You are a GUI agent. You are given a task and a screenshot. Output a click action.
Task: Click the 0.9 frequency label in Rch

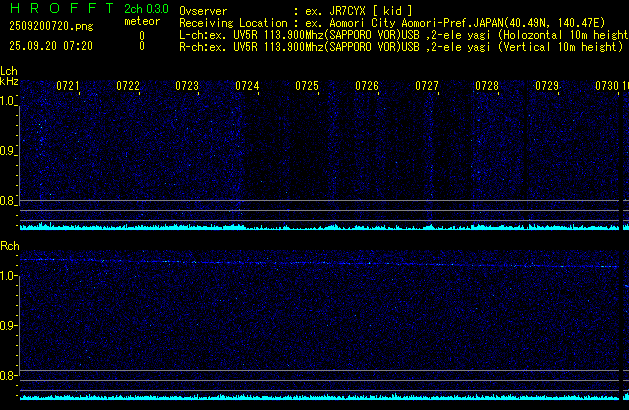click(x=8, y=326)
